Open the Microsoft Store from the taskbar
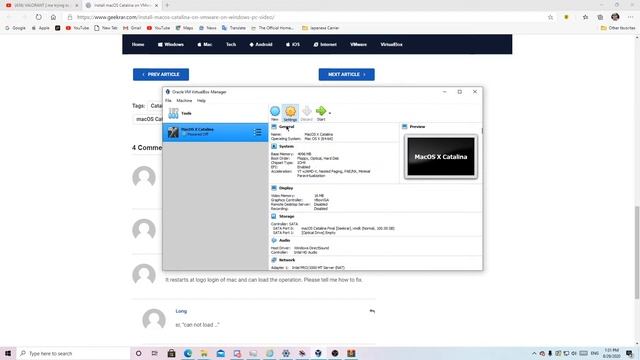The height and width of the screenshot is (360, 640). pos(171,353)
